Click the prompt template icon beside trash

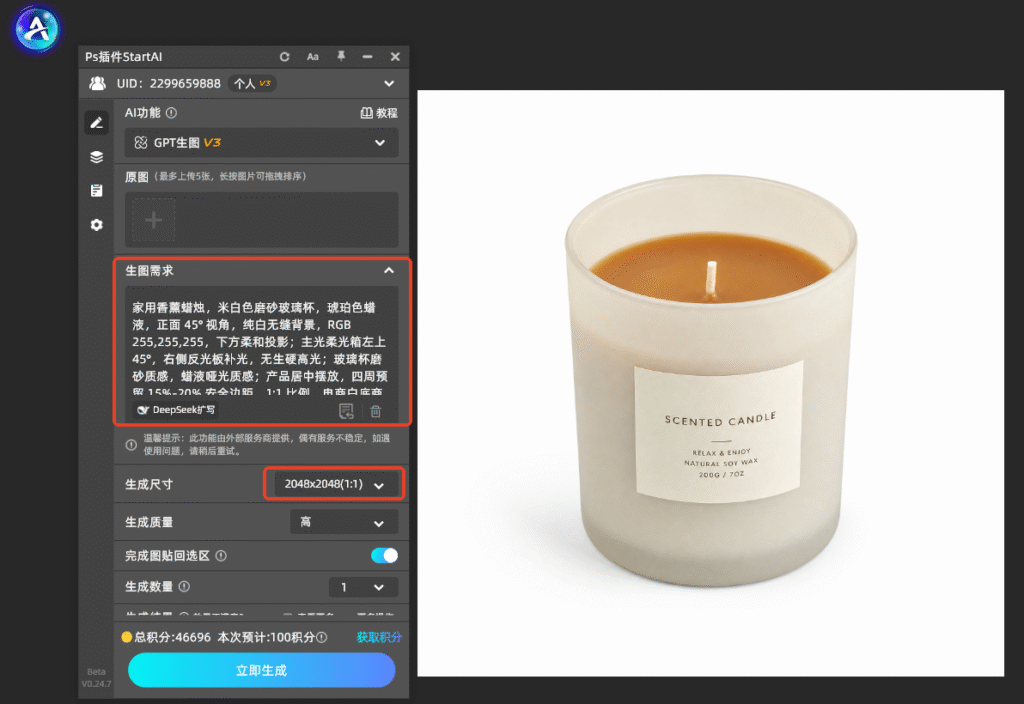[x=346, y=411]
